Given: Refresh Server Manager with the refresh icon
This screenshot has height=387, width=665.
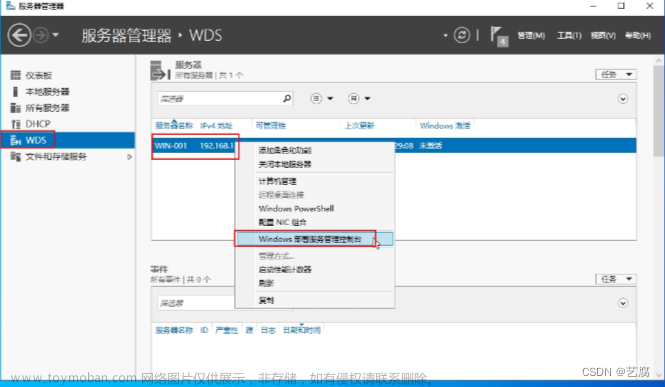Looking at the screenshot, I should pyautogui.click(x=461, y=35).
